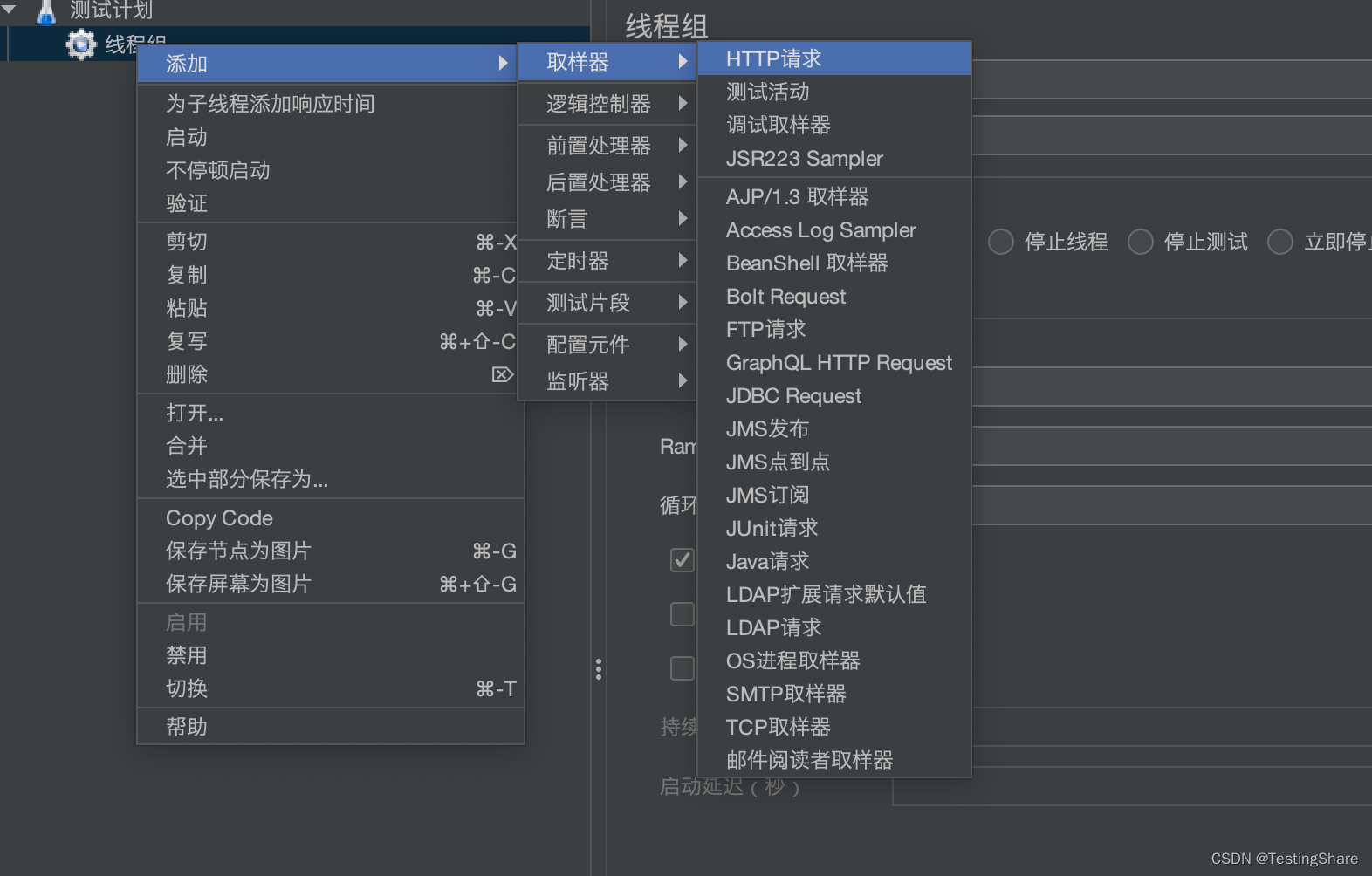This screenshot has width=1372, height=876.
Task: Select the 立即停 radio button
Action: click(x=1280, y=242)
